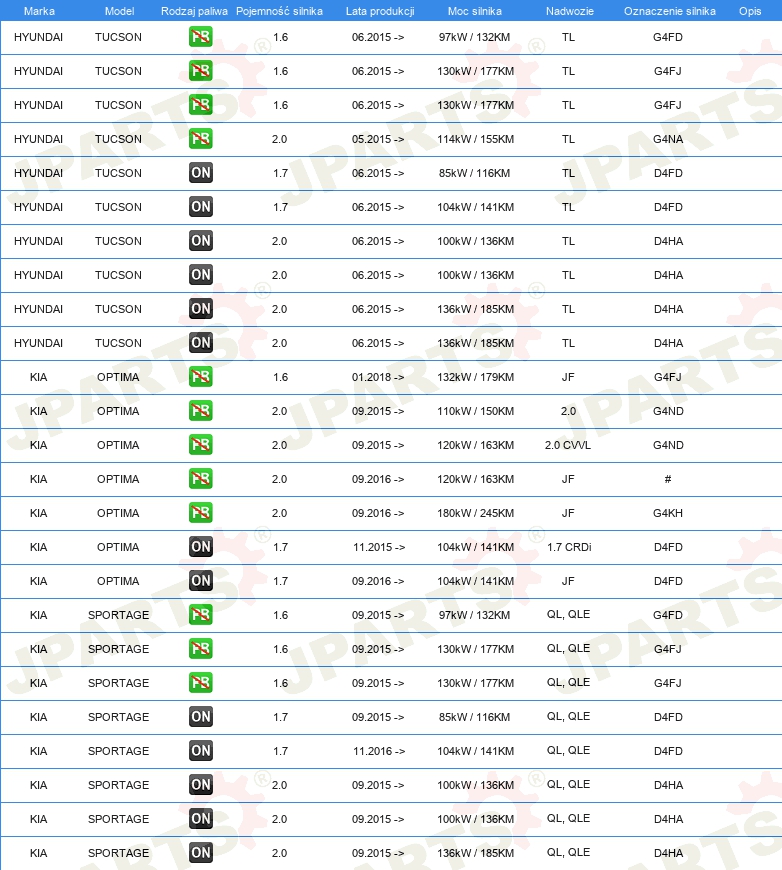
Task: Click the petrol icon in Optima 2.0 CVVL row
Action: pyautogui.click(x=200, y=444)
